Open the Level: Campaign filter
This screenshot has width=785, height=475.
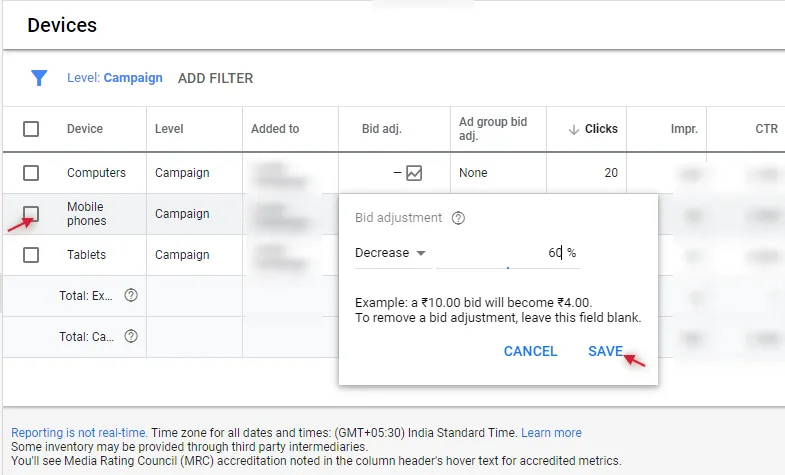[x=115, y=78]
